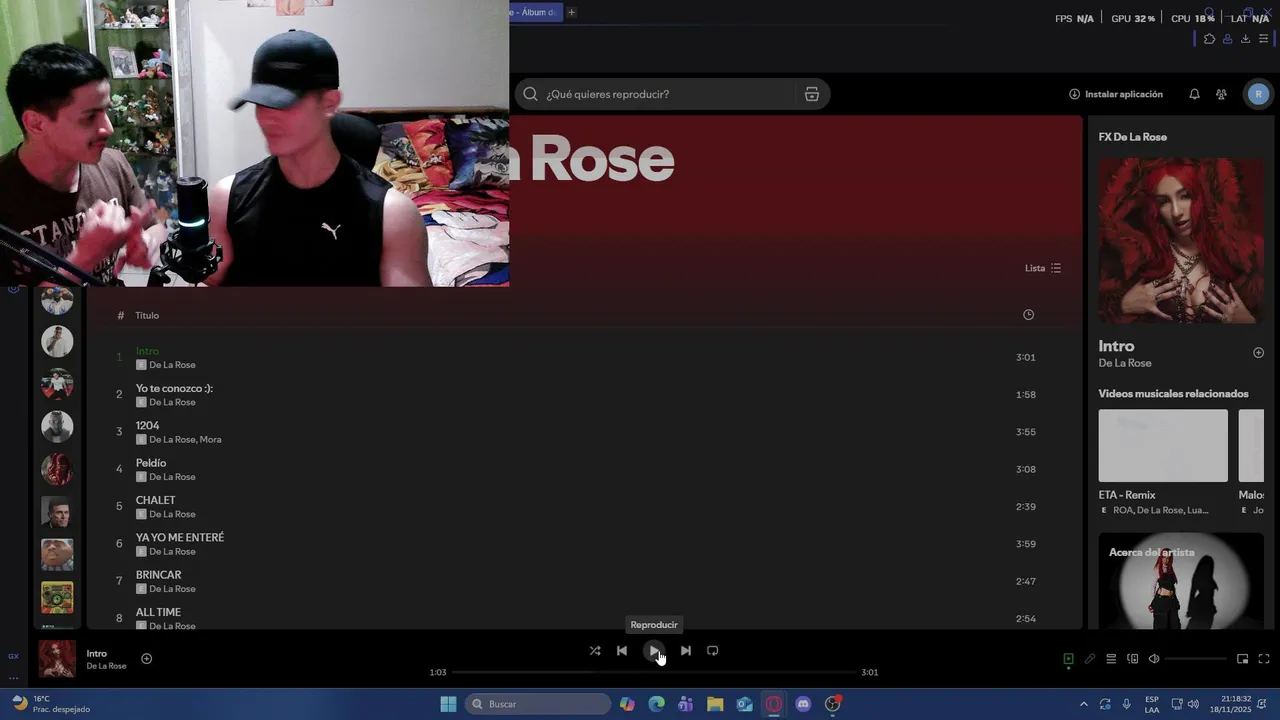Open De La Rose link under CHALET
This screenshot has height=720, width=1280.
(x=172, y=514)
